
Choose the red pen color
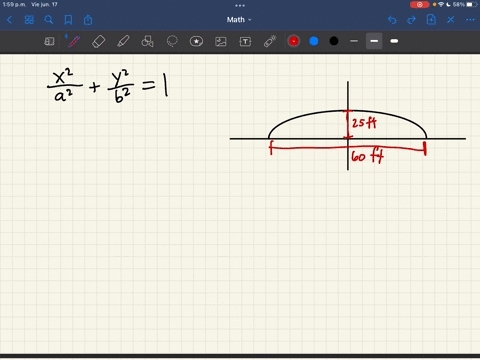tap(293, 41)
